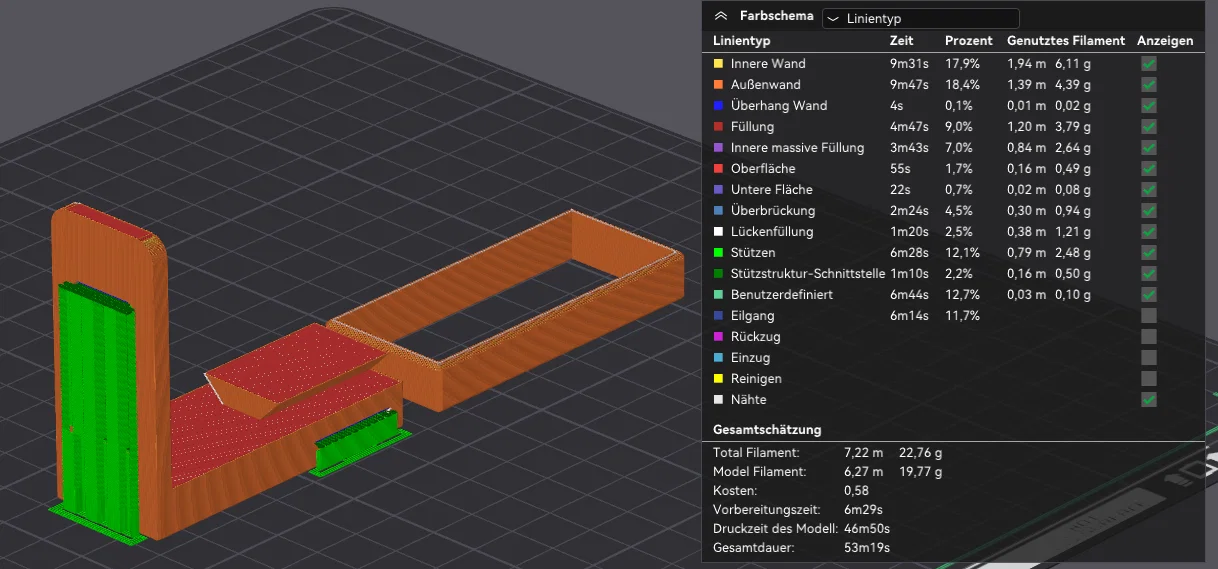Click the small green support under the ramp
This screenshot has height=569, width=1218.
click(360, 444)
